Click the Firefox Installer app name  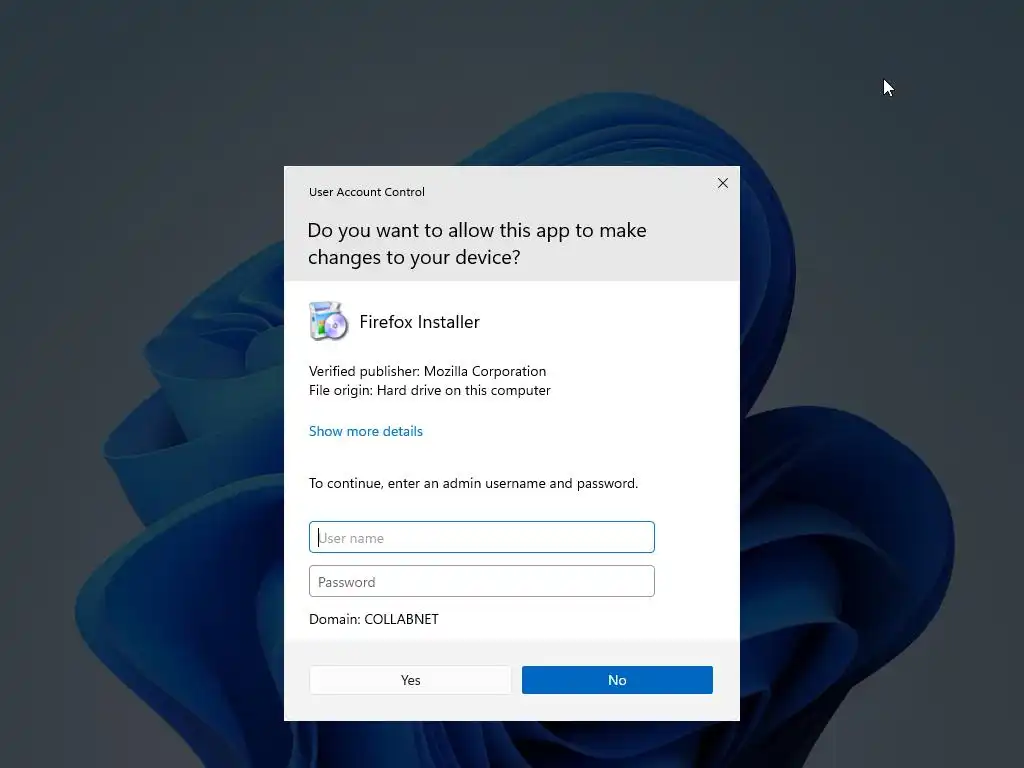point(419,322)
